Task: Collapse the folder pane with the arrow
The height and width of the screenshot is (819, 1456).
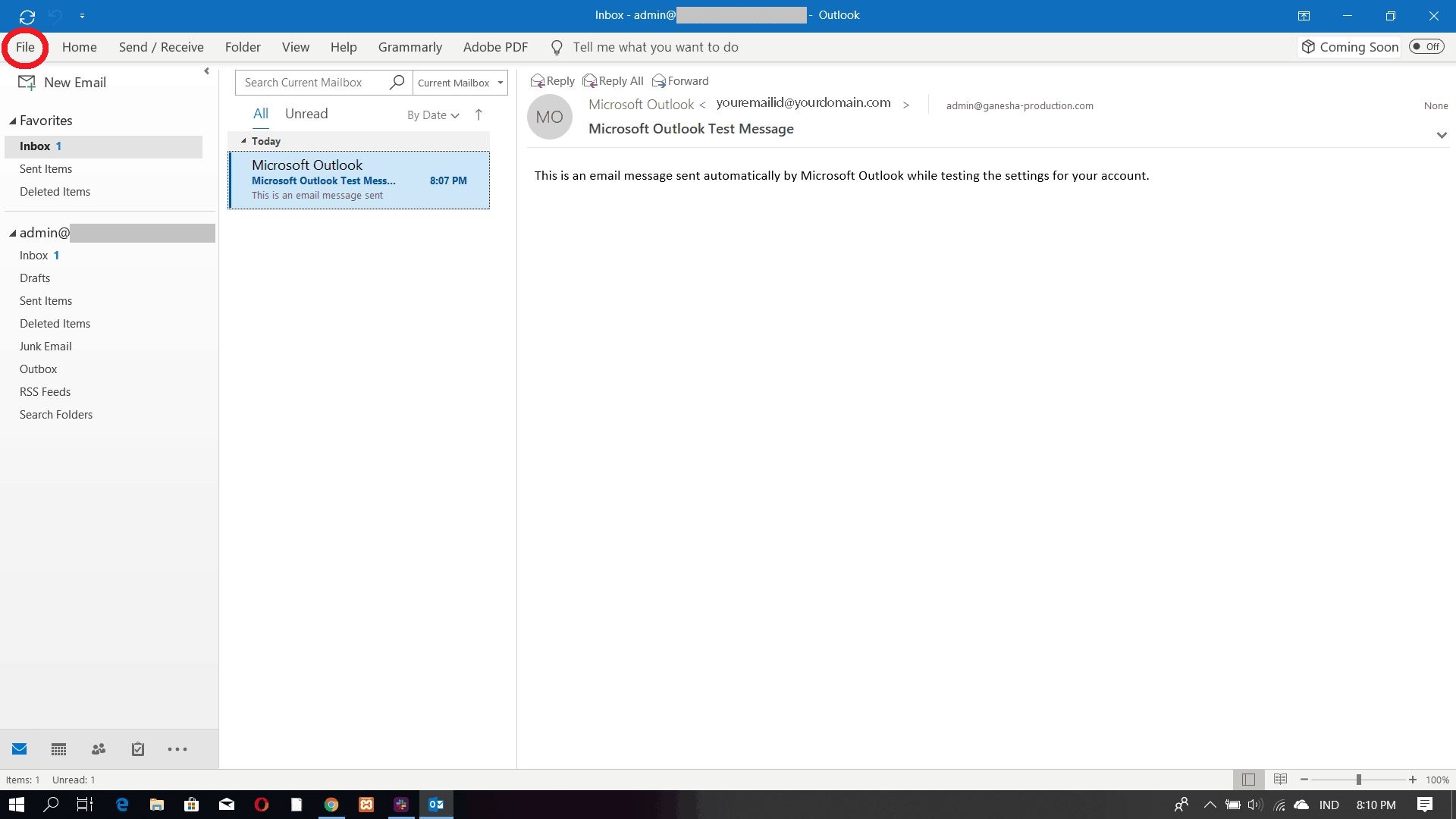Action: coord(206,71)
